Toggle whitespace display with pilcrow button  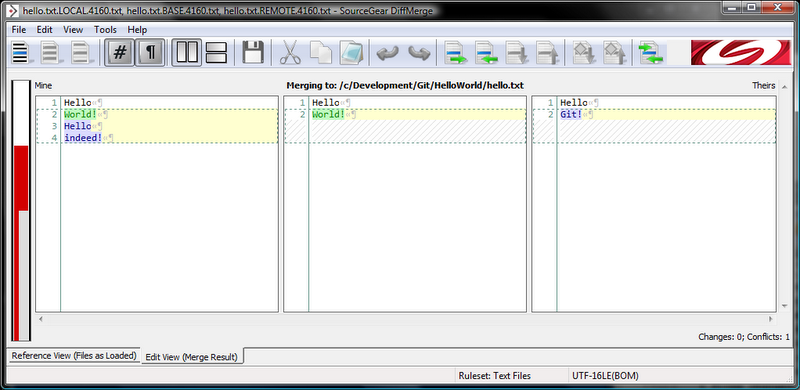pos(150,53)
